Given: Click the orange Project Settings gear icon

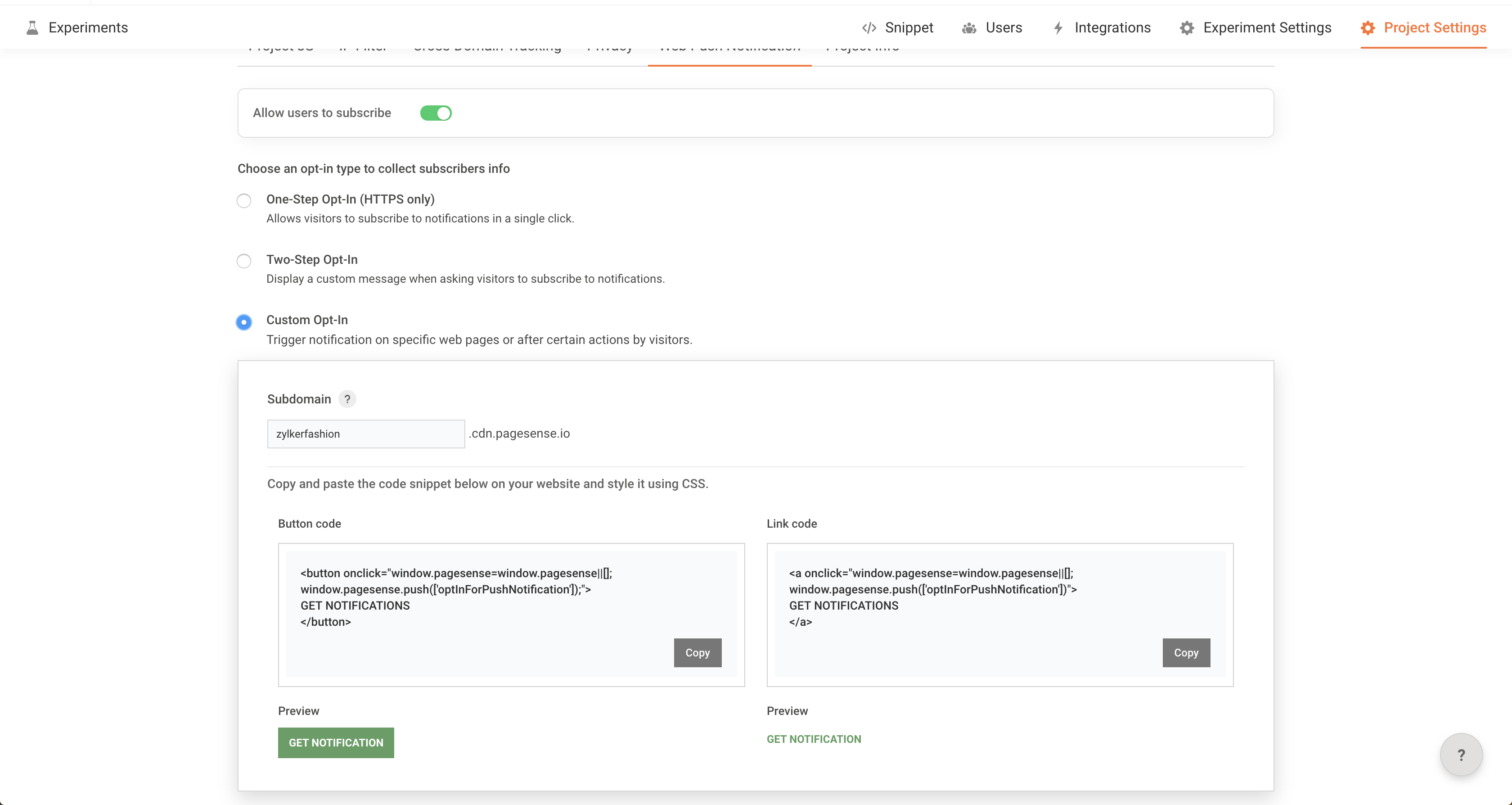Looking at the screenshot, I should (x=1368, y=27).
